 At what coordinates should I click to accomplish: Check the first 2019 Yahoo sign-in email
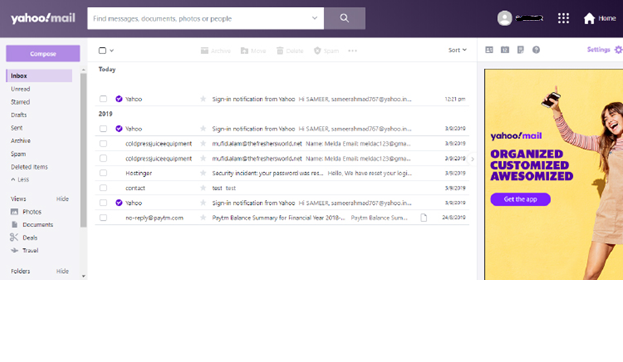pos(103,128)
